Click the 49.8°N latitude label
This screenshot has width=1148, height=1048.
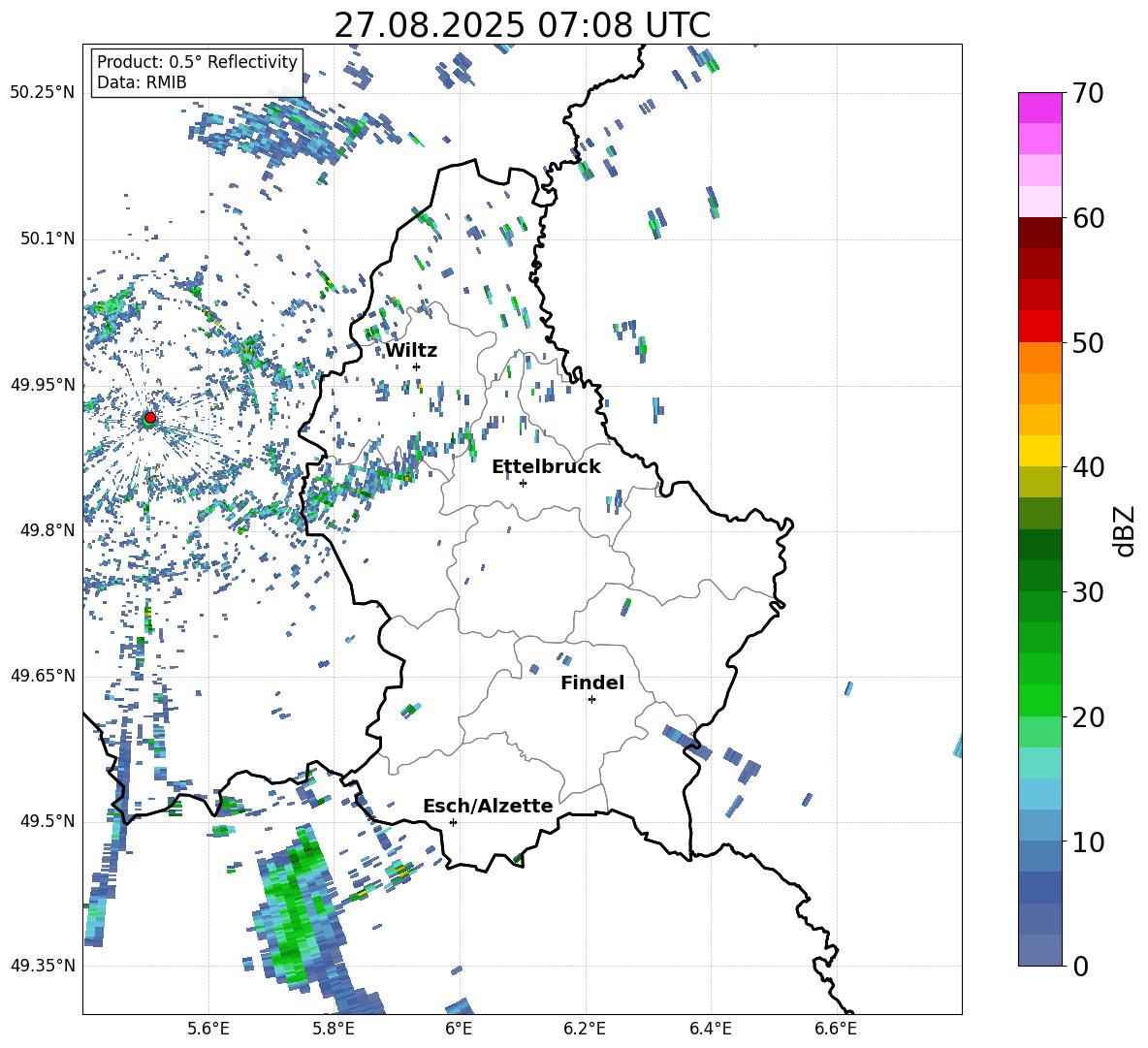48,530
